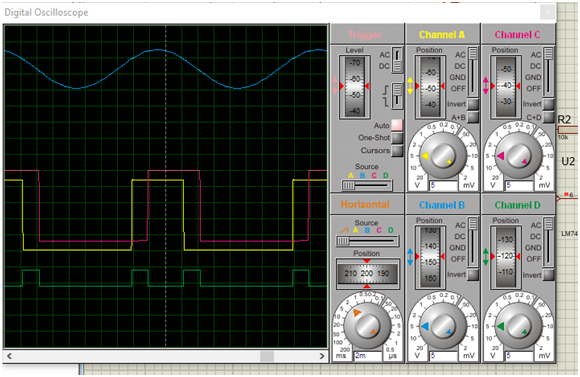This screenshot has height=377, width=580.
Task: Click the Digital Oscilloscope title text
Action: (x=46, y=13)
